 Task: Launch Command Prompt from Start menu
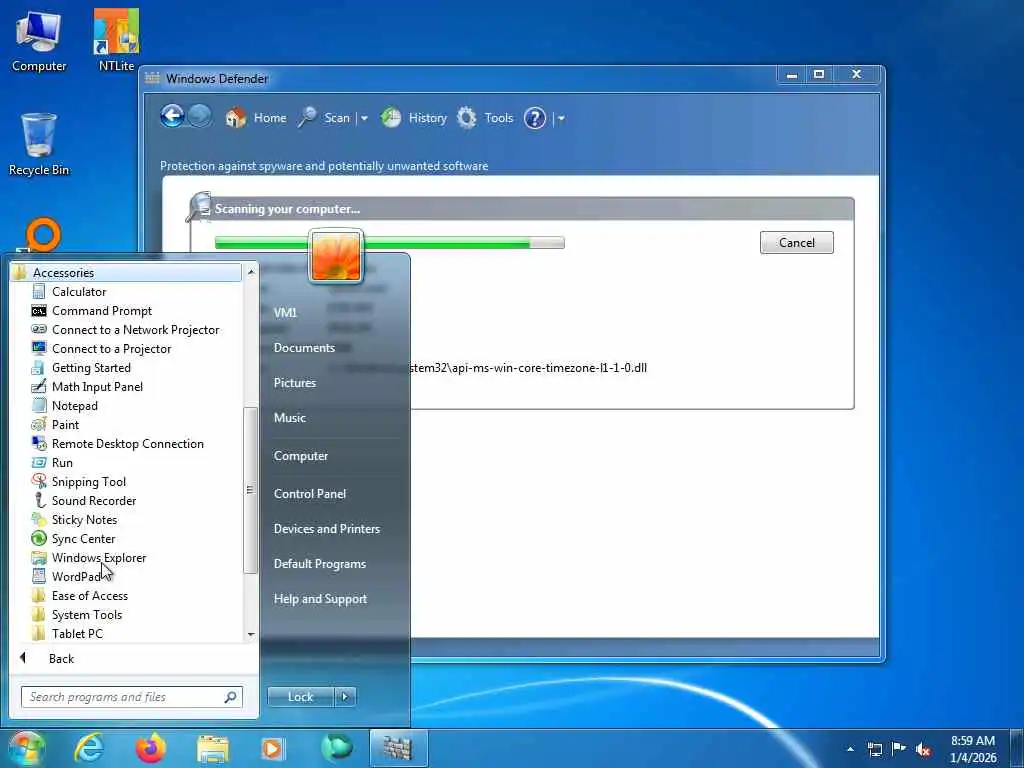[x=101, y=311]
